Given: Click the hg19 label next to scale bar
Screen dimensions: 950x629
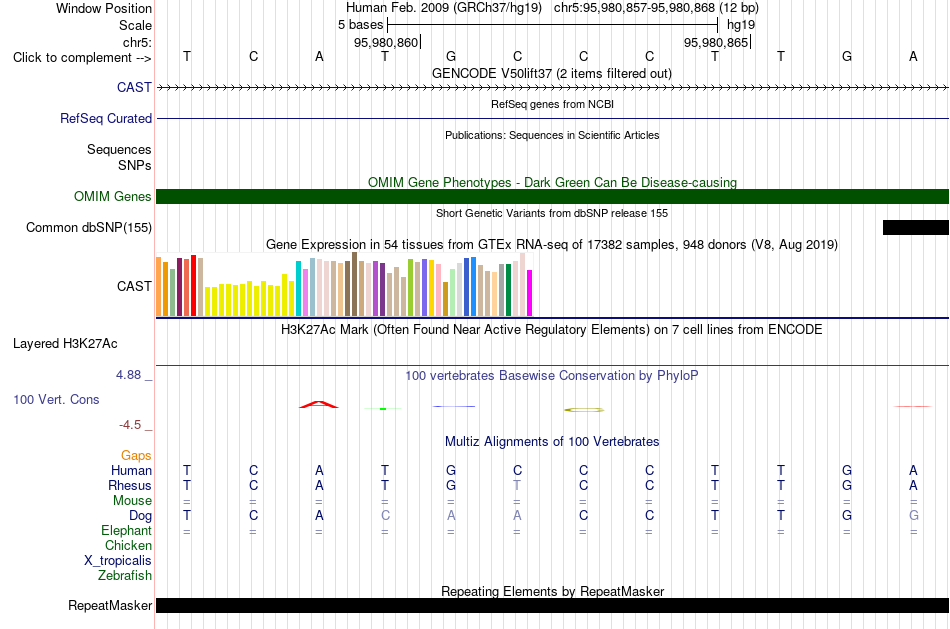Looking at the screenshot, I should pyautogui.click(x=741, y=25).
